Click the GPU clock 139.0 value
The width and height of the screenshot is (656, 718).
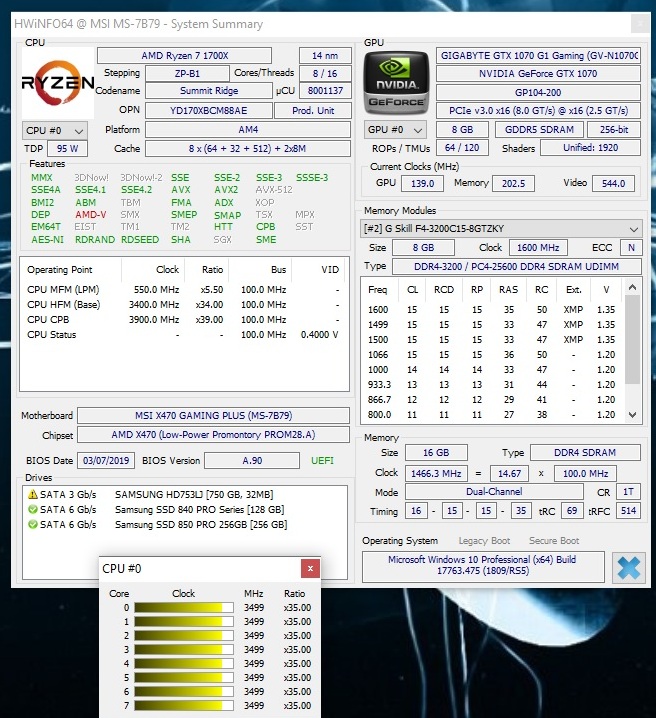pos(422,184)
